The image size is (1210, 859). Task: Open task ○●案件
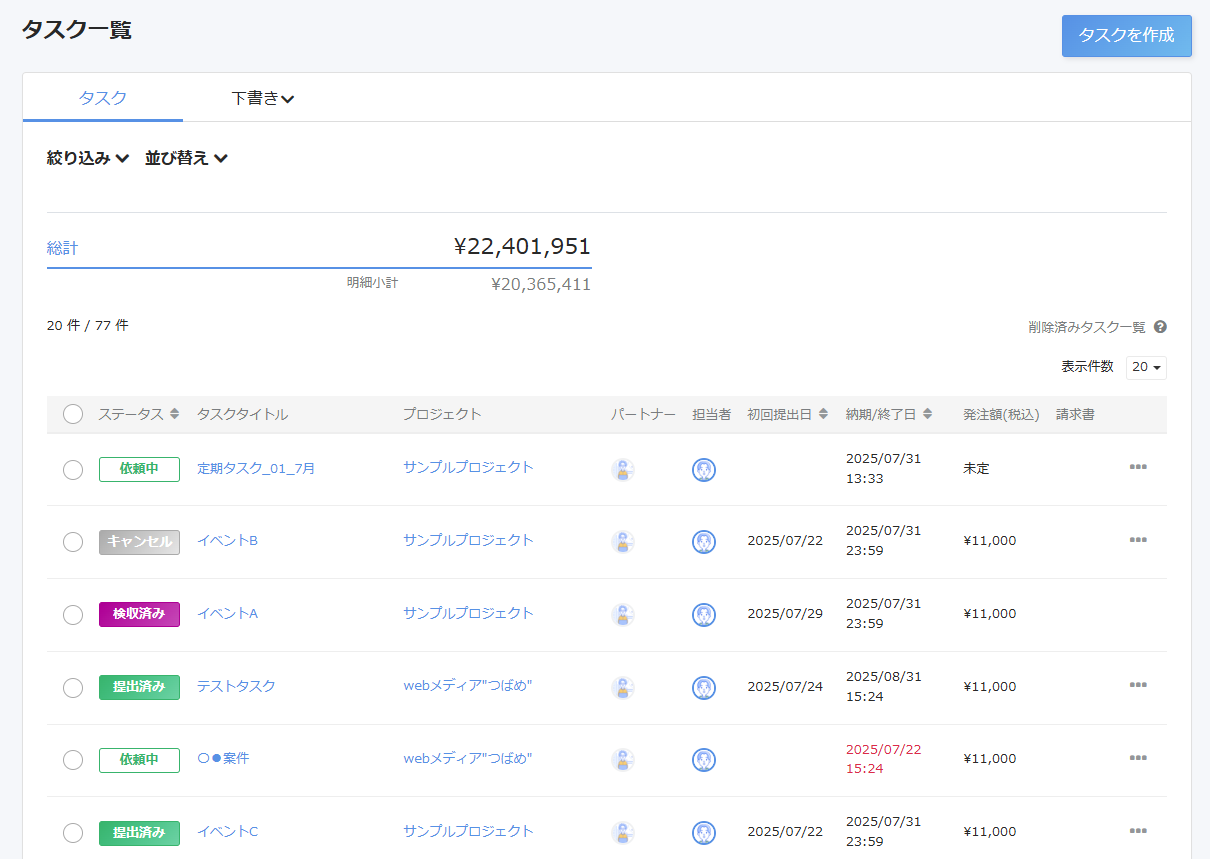coord(223,758)
